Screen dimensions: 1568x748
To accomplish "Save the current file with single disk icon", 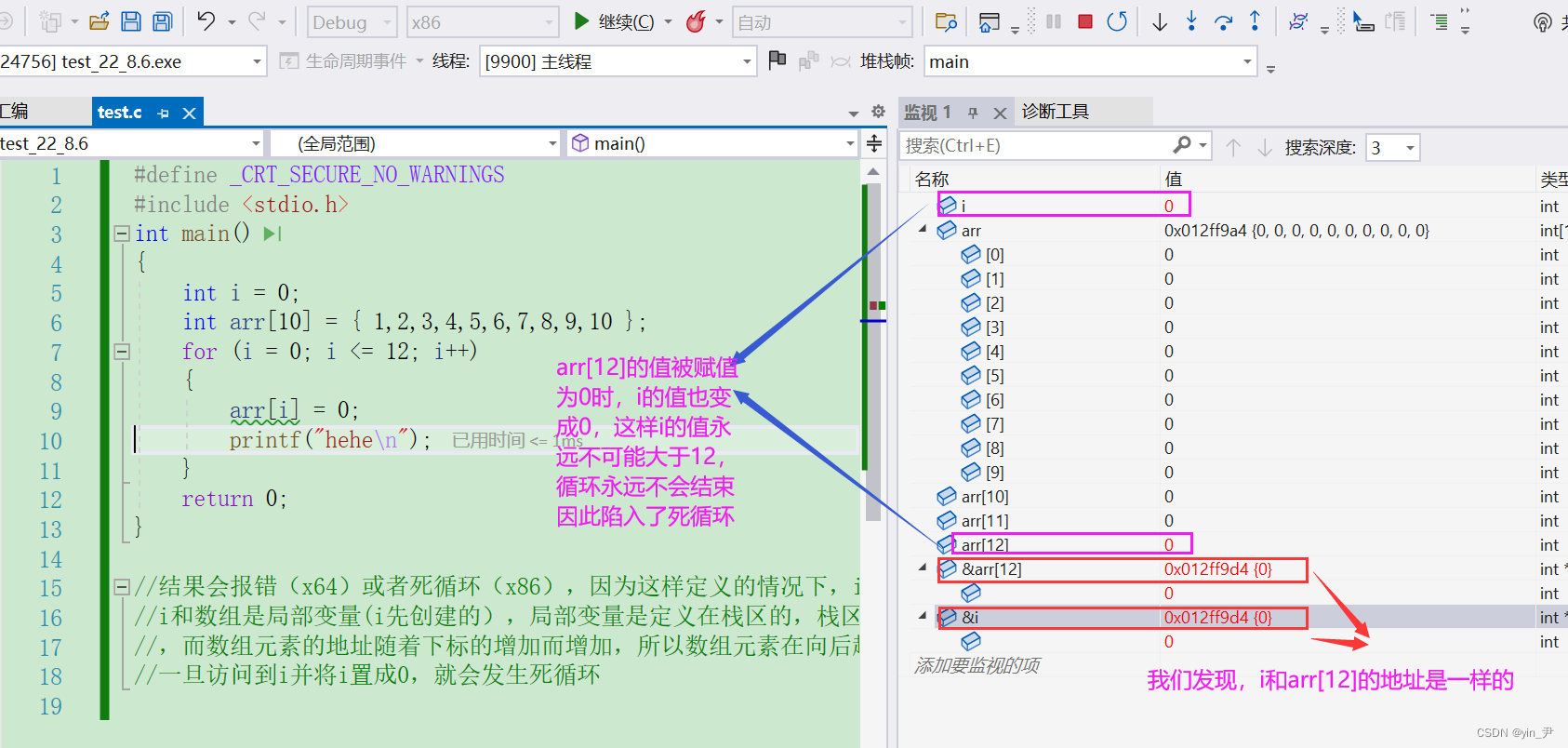I will pos(131,21).
